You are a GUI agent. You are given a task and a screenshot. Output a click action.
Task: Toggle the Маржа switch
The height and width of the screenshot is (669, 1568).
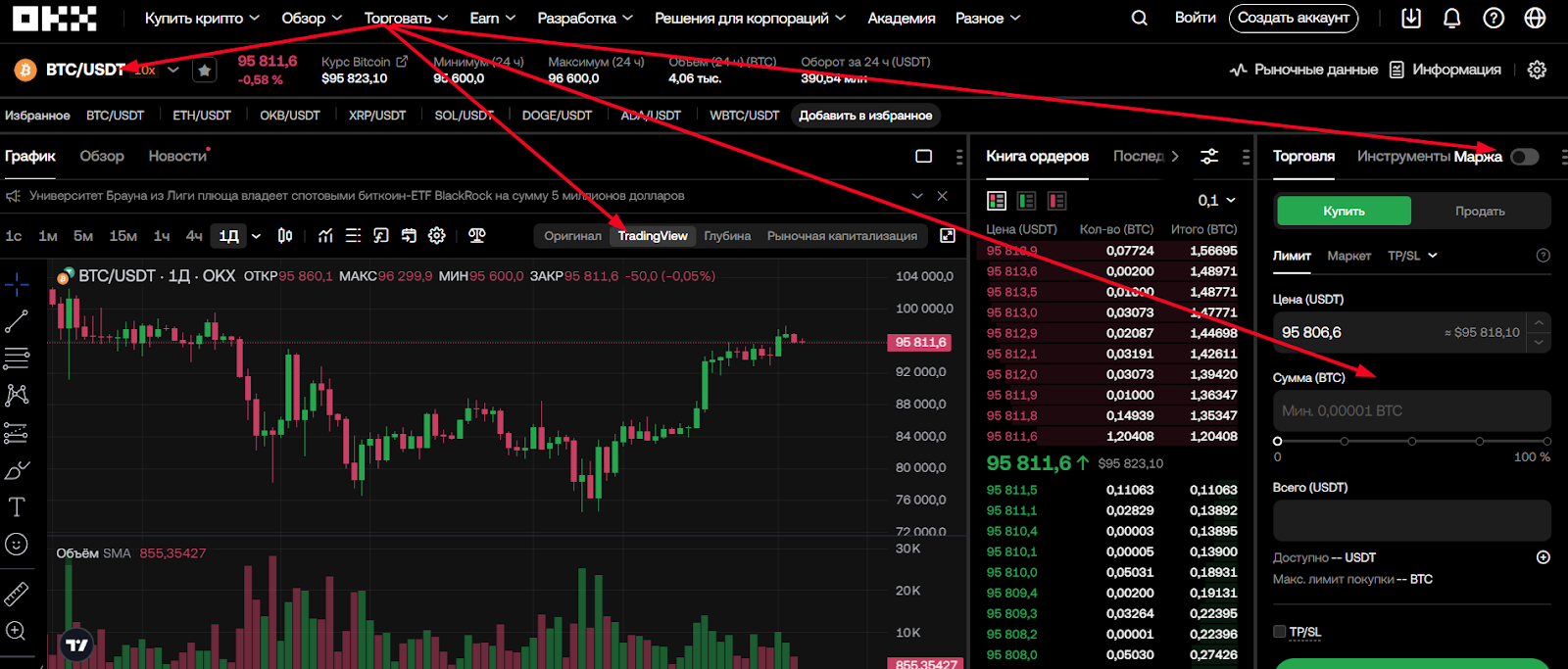coord(1525,157)
